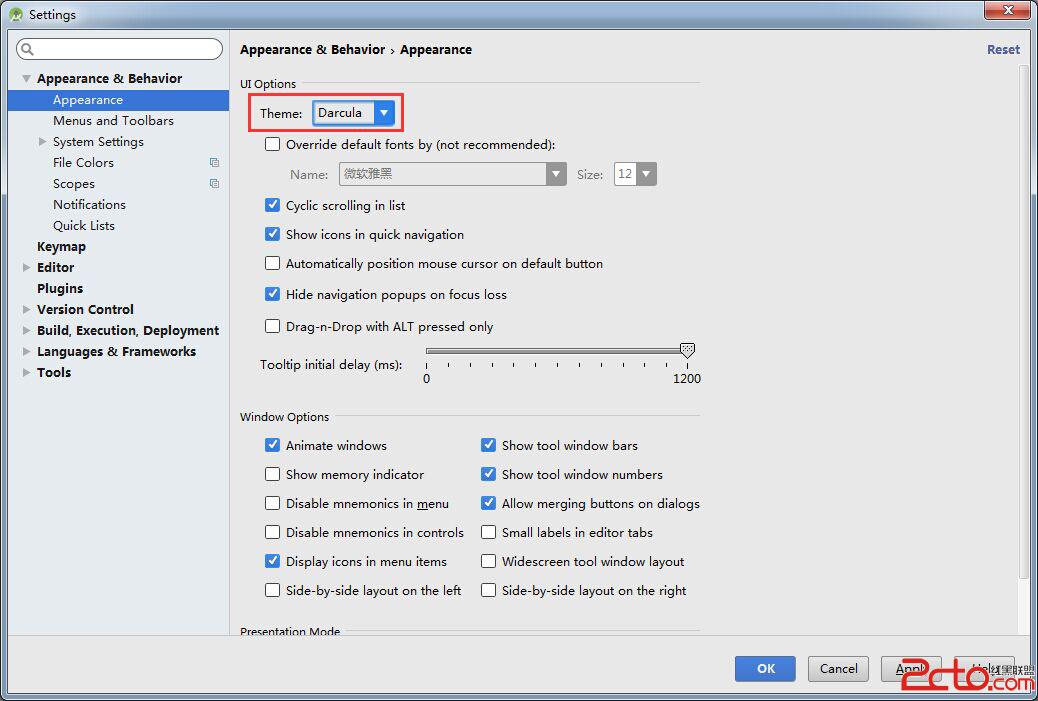Open the Theme dropdown showing Darcula
The image size is (1038, 701).
(x=354, y=113)
